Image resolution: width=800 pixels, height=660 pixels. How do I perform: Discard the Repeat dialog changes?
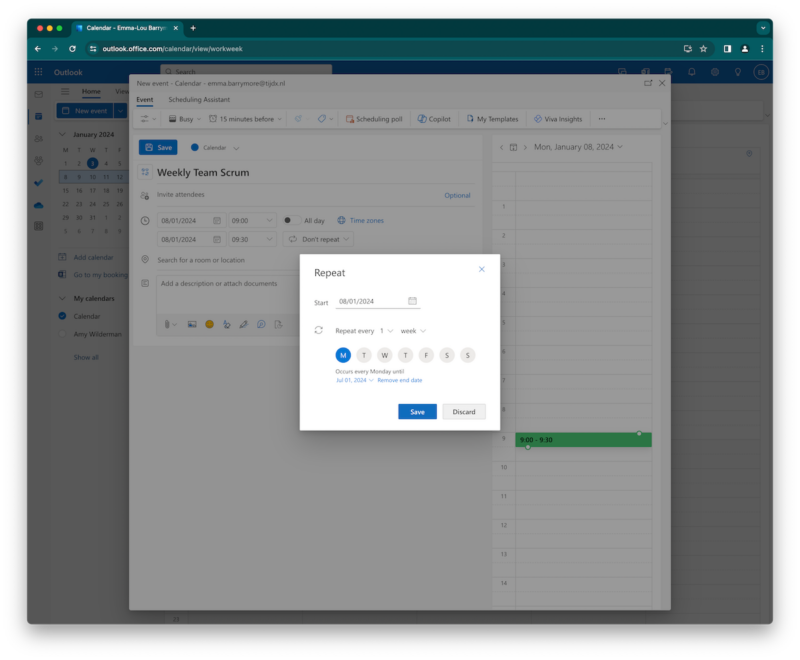(x=464, y=412)
